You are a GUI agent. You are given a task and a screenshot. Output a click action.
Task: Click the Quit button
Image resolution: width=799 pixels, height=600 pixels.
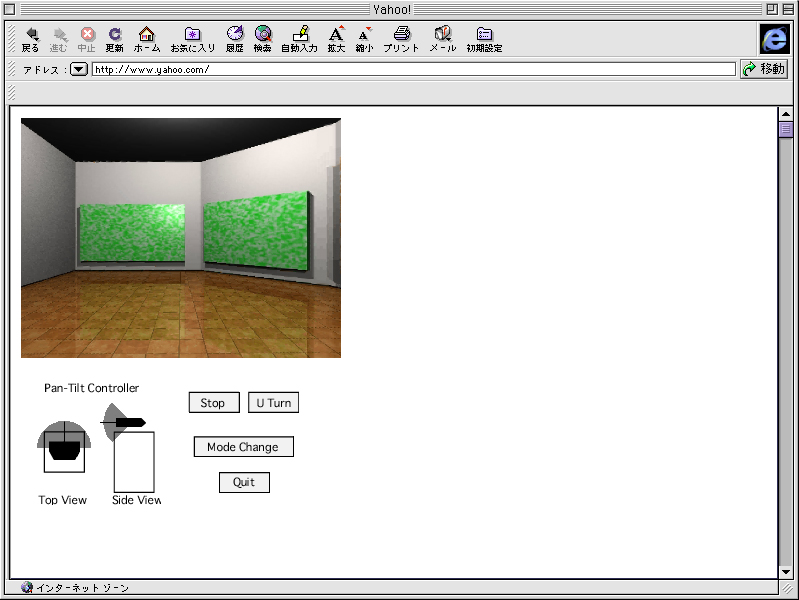tap(244, 482)
